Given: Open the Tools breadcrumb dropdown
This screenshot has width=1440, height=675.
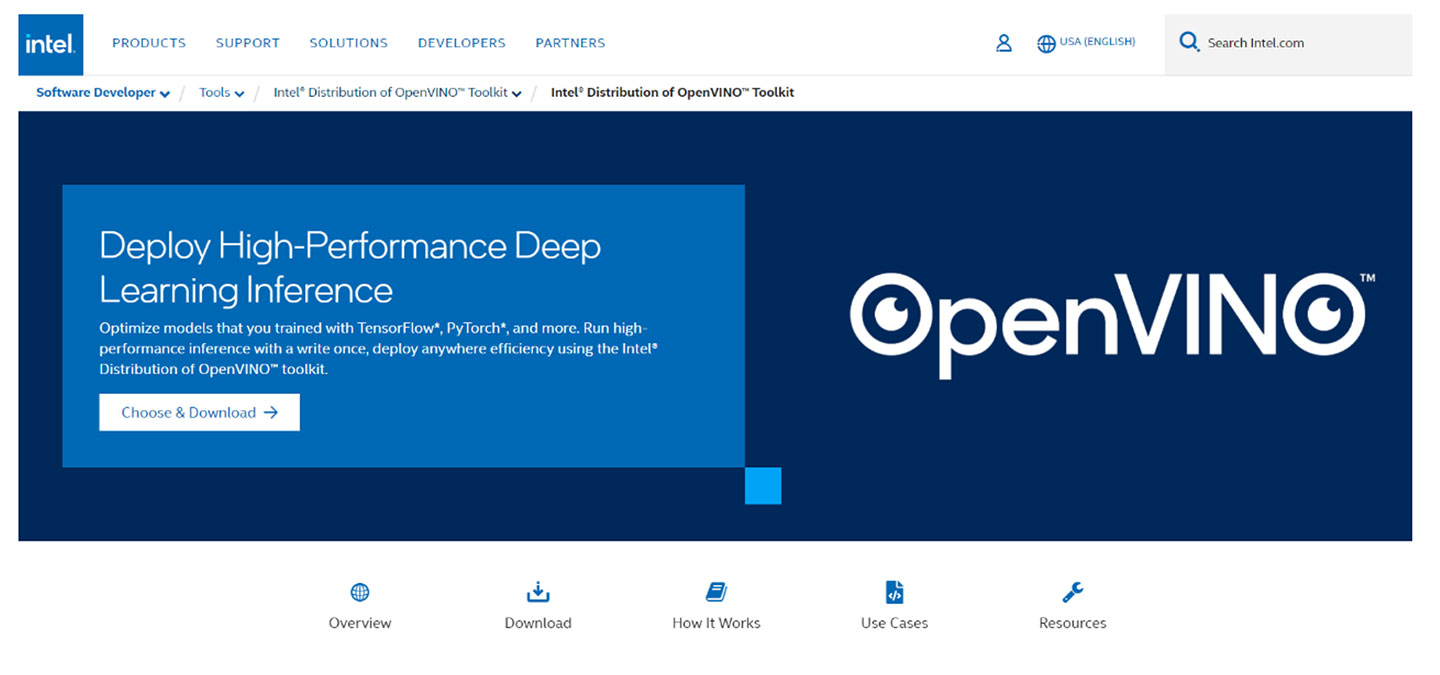Looking at the screenshot, I should click(240, 92).
